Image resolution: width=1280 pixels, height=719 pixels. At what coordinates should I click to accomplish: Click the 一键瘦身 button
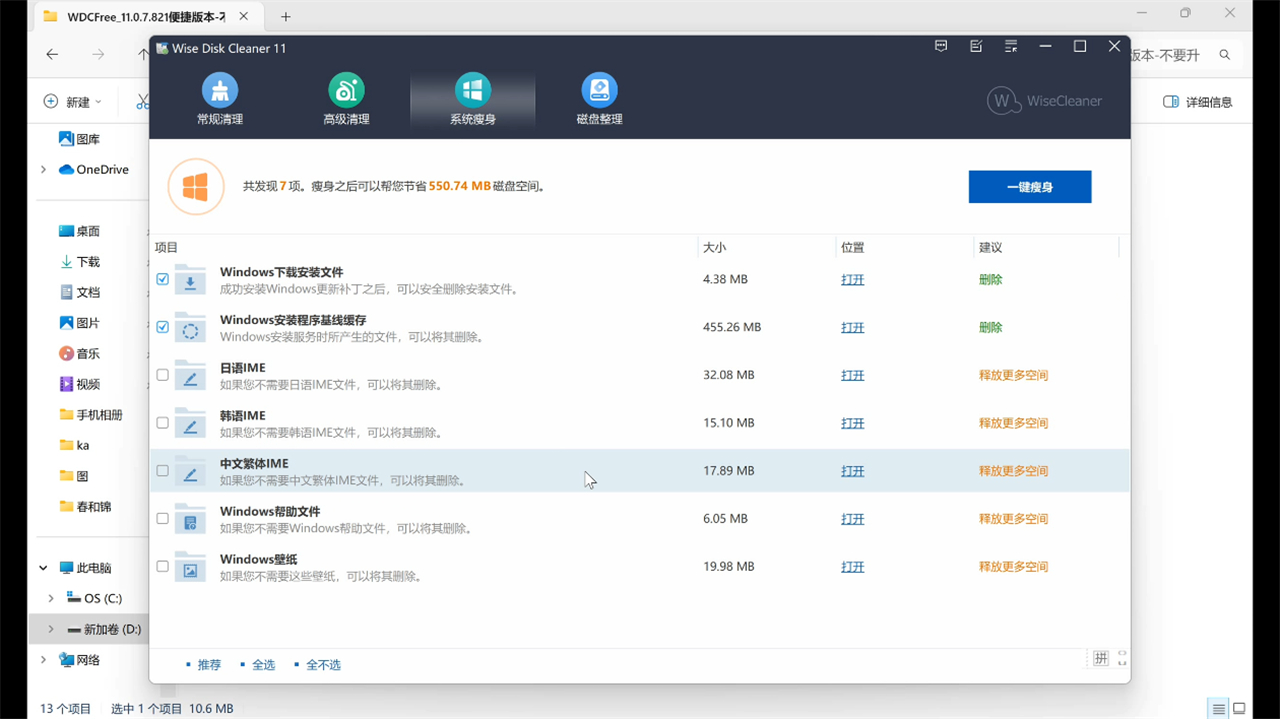pyautogui.click(x=1030, y=187)
